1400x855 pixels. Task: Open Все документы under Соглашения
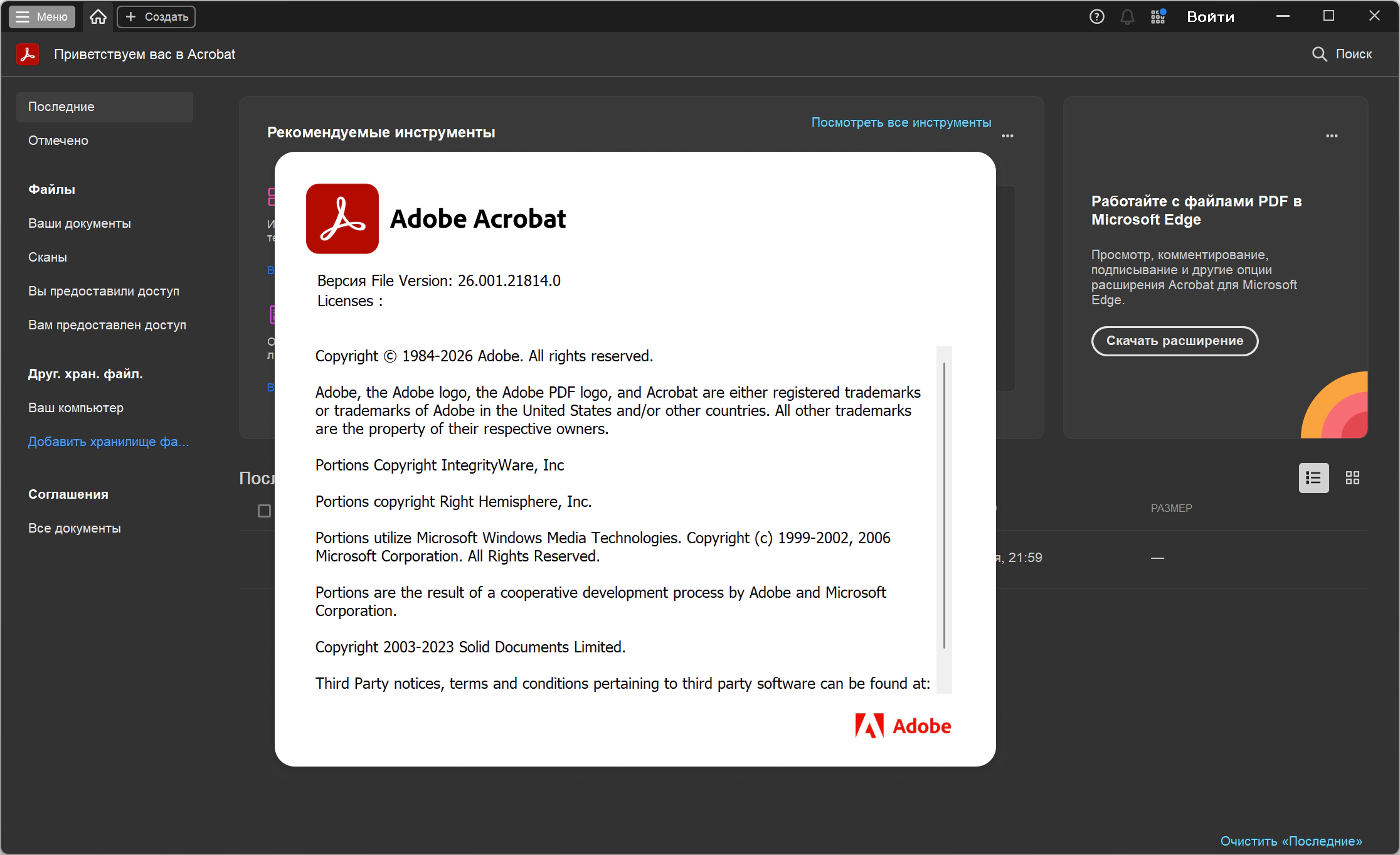[75, 528]
